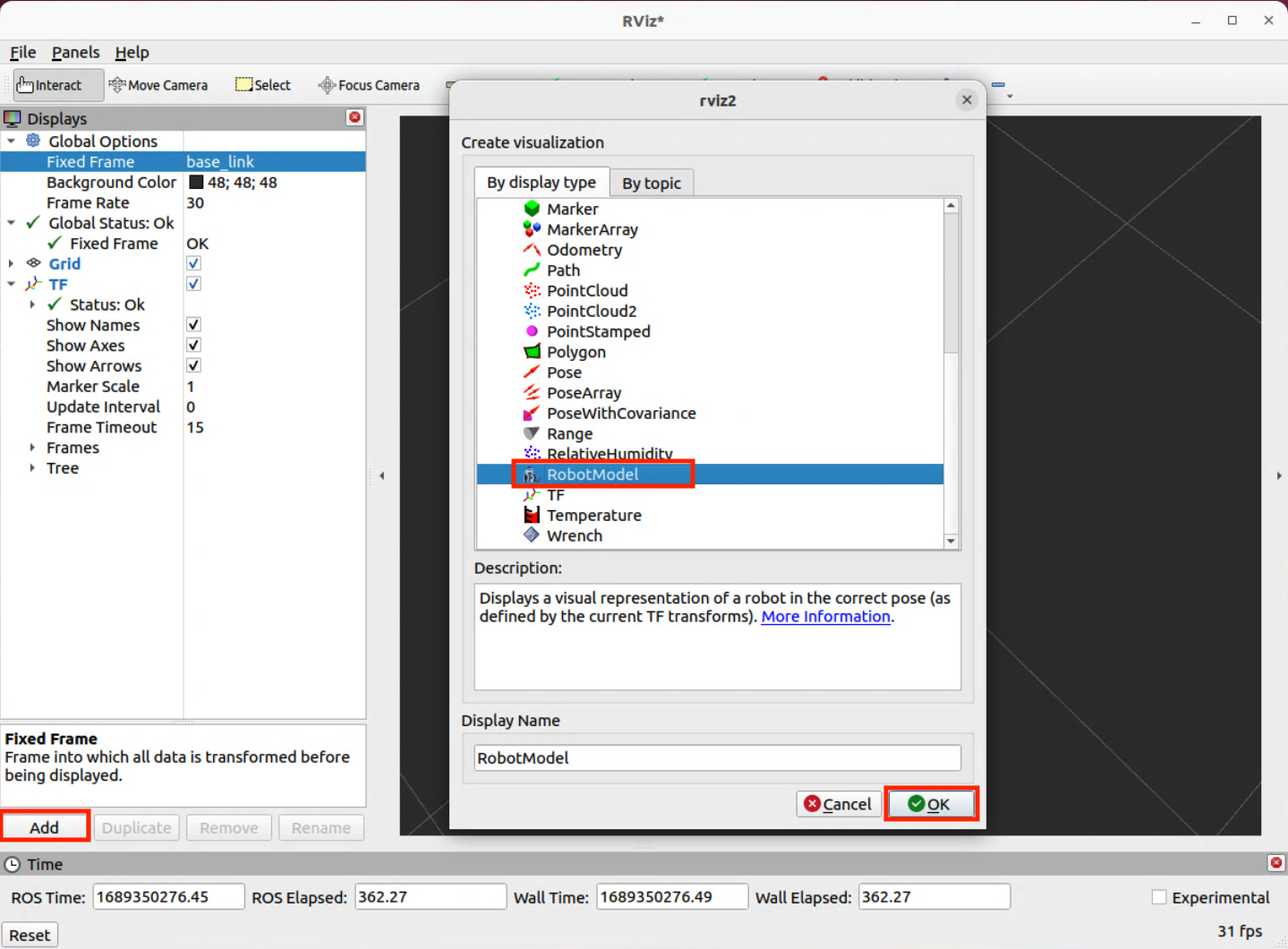
Task: Choose the MarkerArray icon in list
Action: point(532,229)
